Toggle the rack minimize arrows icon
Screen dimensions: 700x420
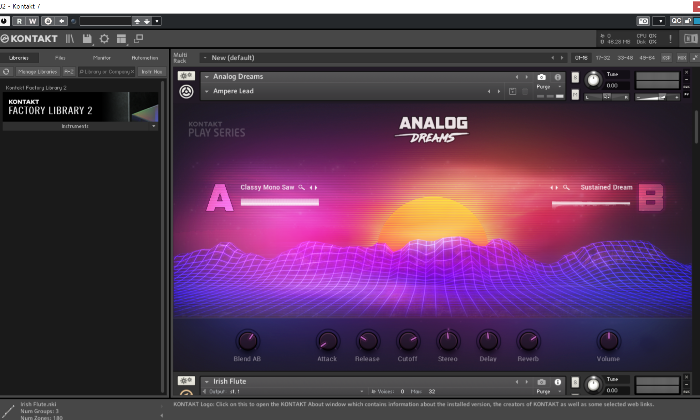(x=695, y=58)
